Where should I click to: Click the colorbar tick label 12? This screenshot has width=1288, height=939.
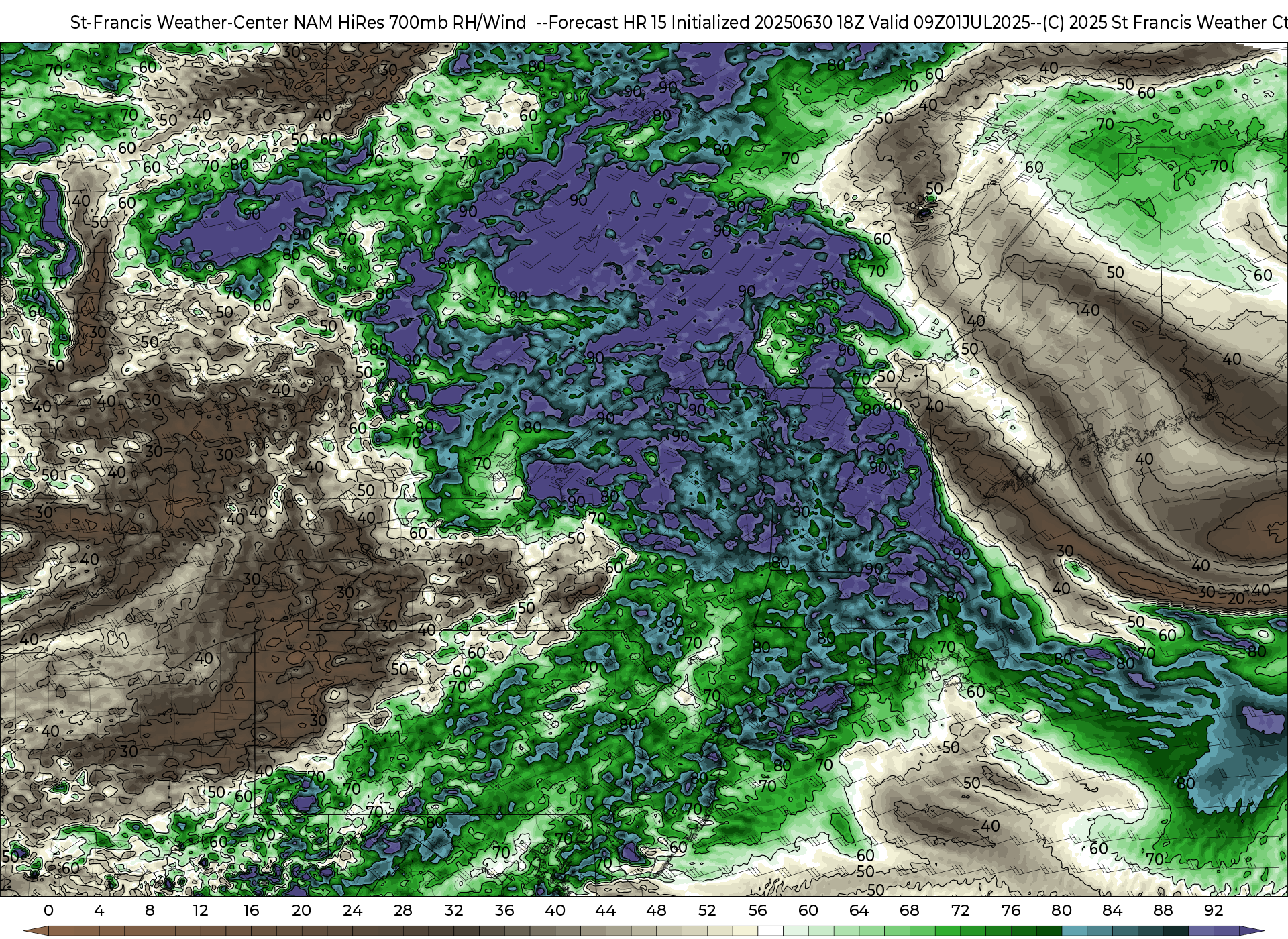click(201, 911)
